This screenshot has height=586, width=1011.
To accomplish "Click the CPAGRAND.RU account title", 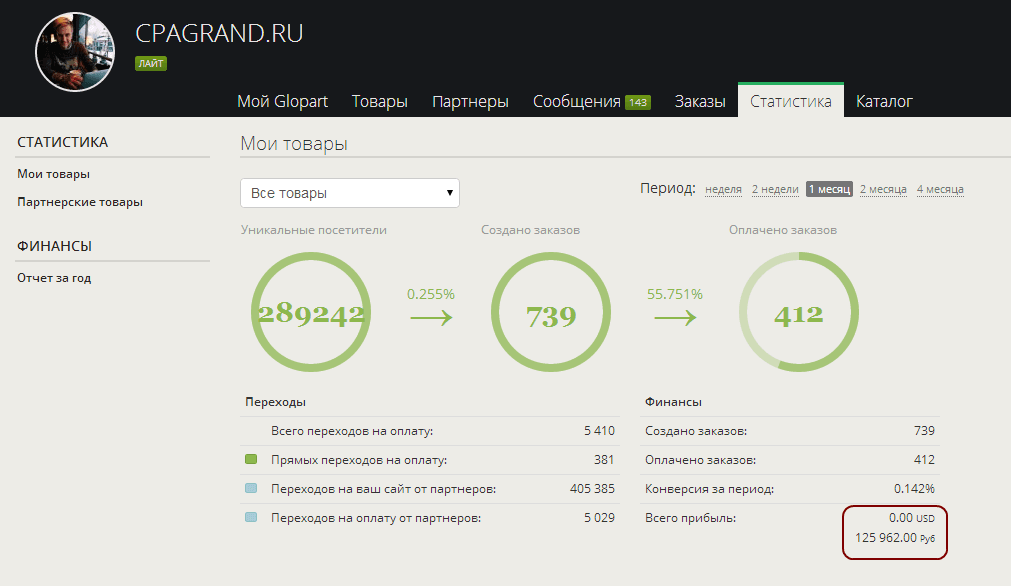I will point(219,34).
